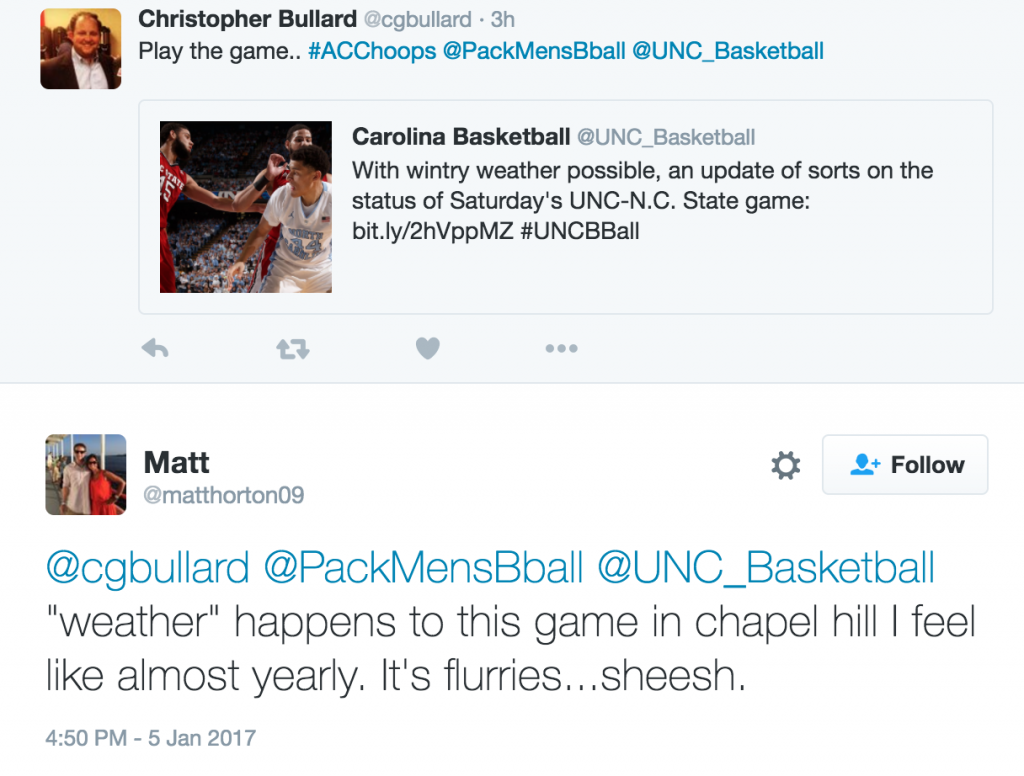Click the 3h timestamp on Christopher's tweet
This screenshot has height=776, width=1024.
[503, 20]
